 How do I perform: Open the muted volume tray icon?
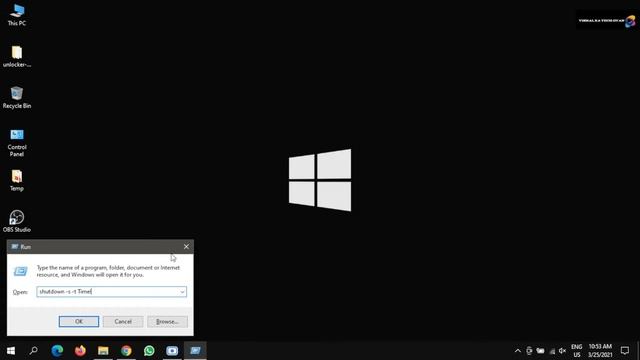[562, 351]
